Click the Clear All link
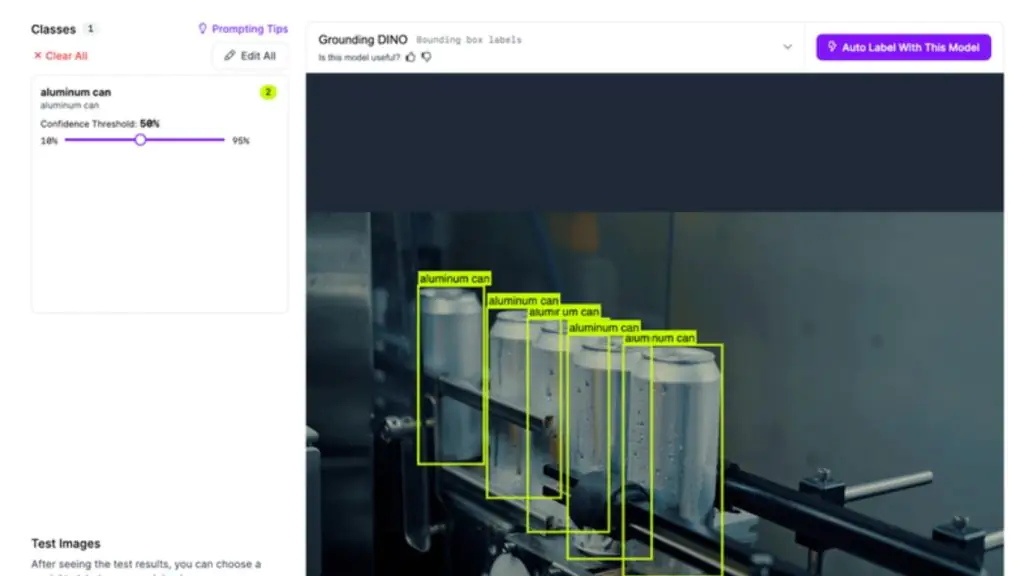1024x576 pixels. (67, 56)
